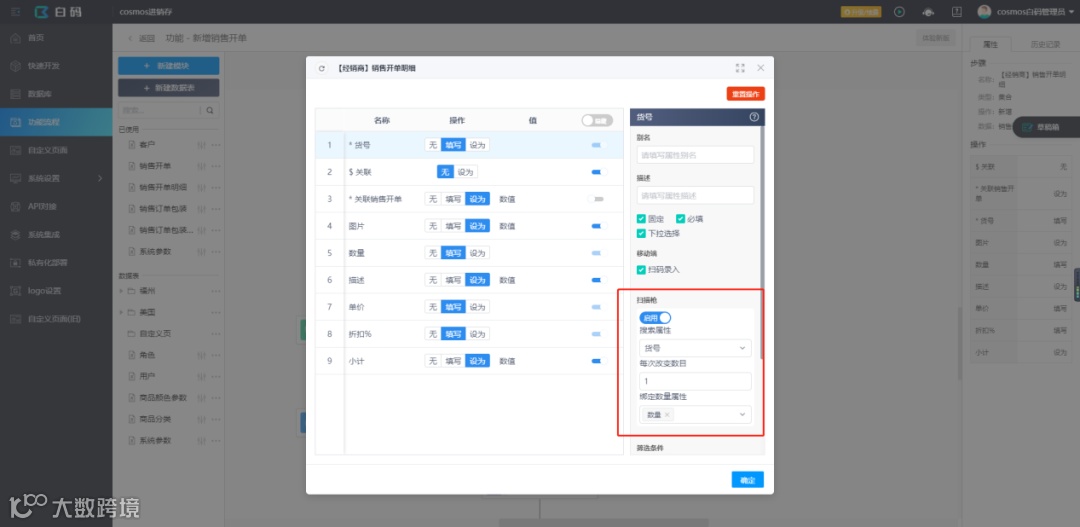Open the more menu for 客户 table

coord(216,145)
